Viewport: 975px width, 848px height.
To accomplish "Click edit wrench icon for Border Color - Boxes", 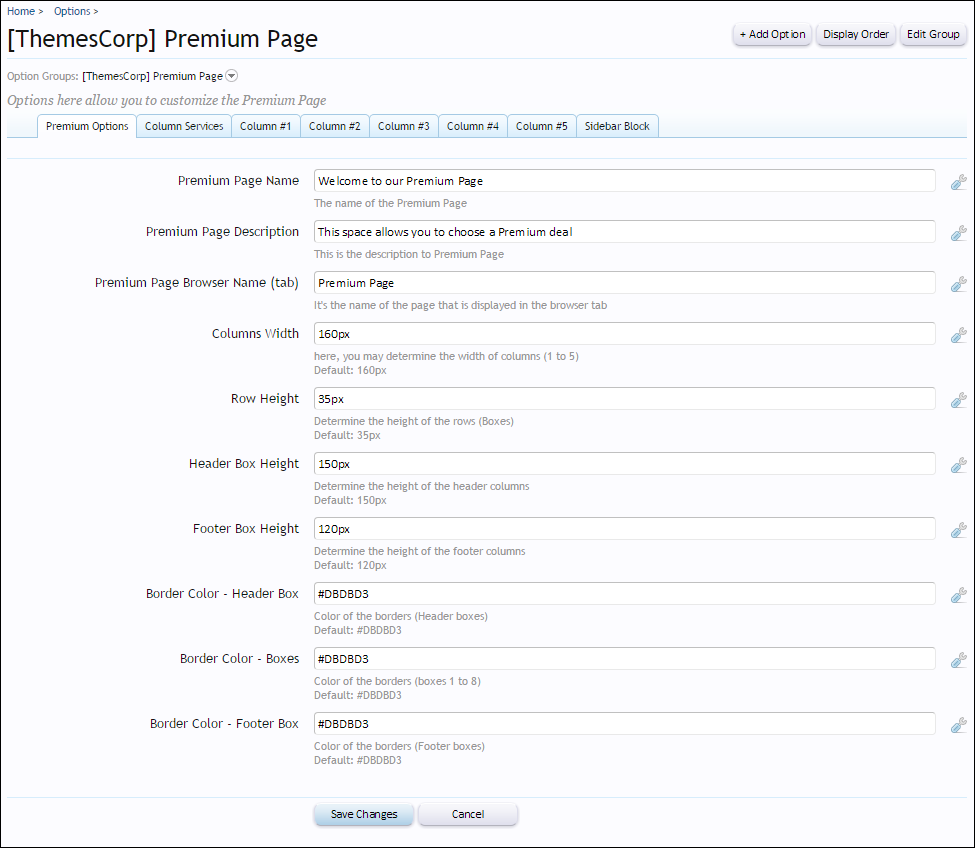I will point(958,660).
